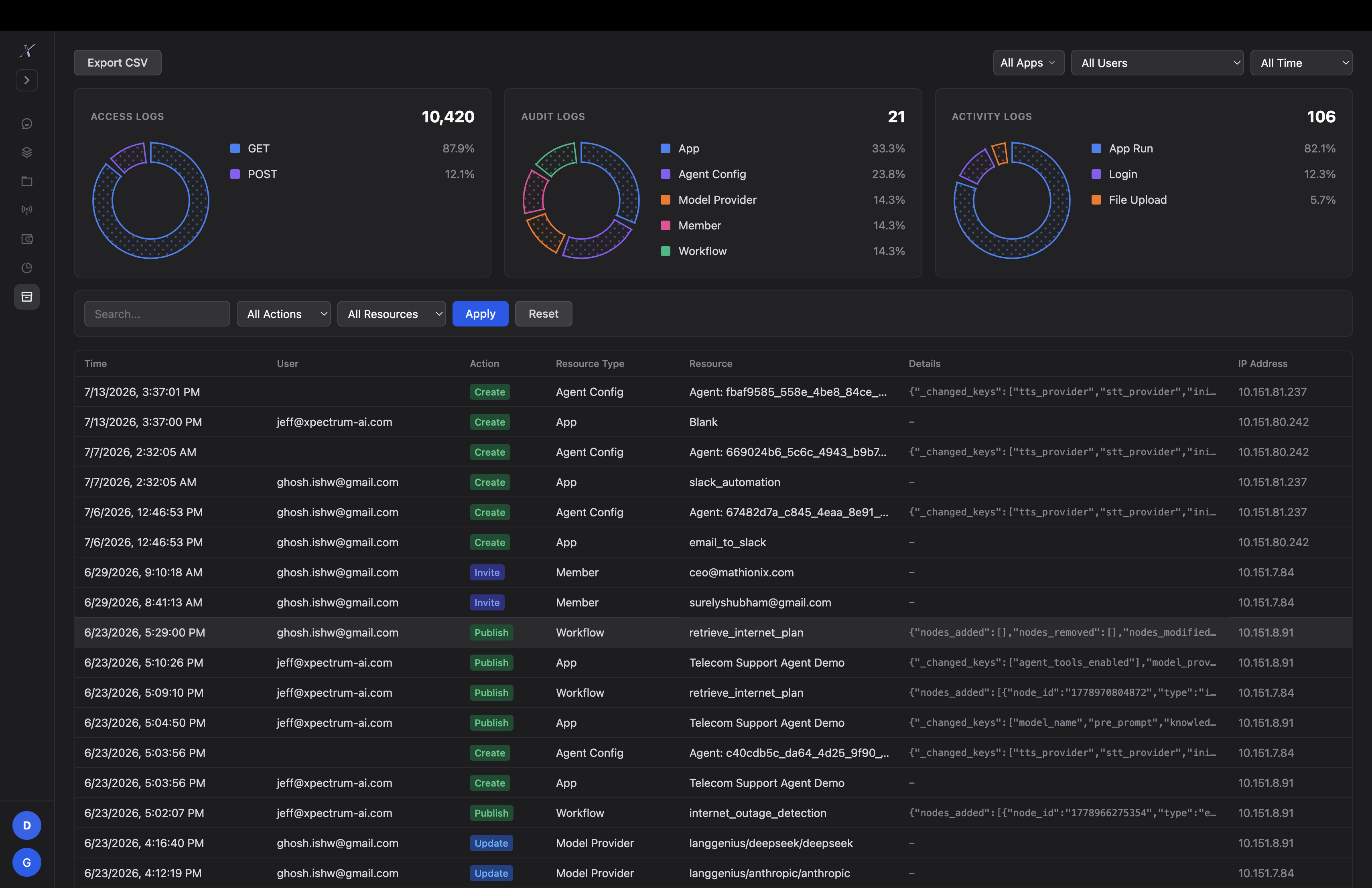1372x888 pixels.
Task: Click the Invite badge for ceo@mathionix.com
Action: [x=487, y=572]
